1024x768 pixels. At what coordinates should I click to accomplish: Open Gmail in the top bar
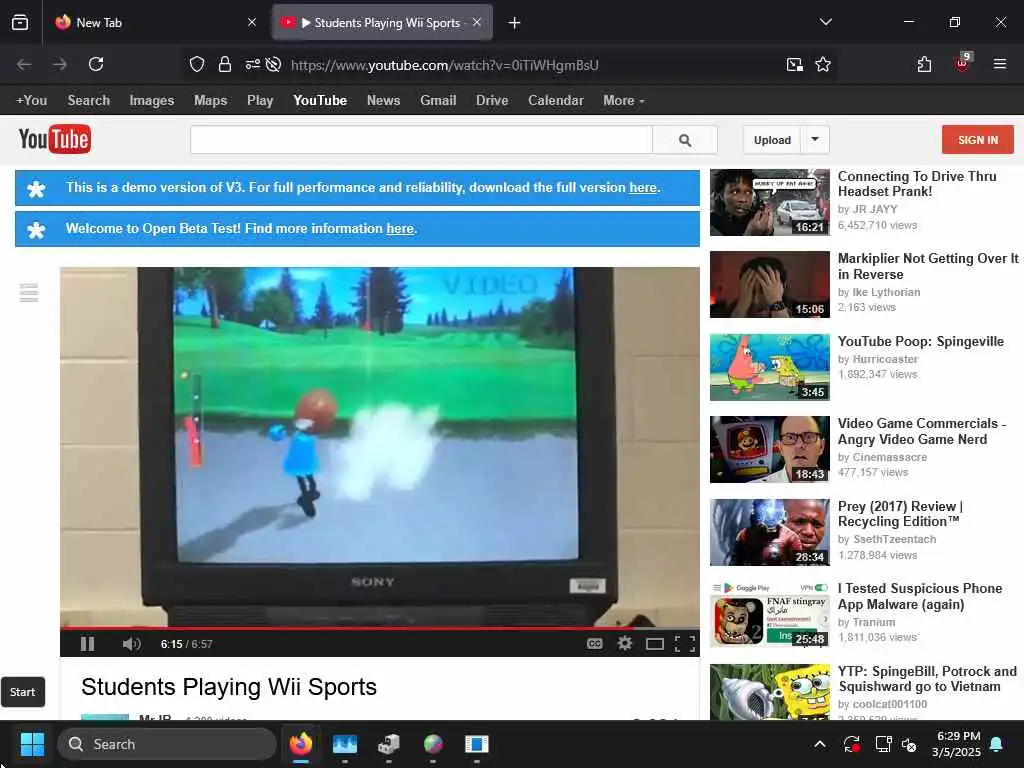(438, 101)
